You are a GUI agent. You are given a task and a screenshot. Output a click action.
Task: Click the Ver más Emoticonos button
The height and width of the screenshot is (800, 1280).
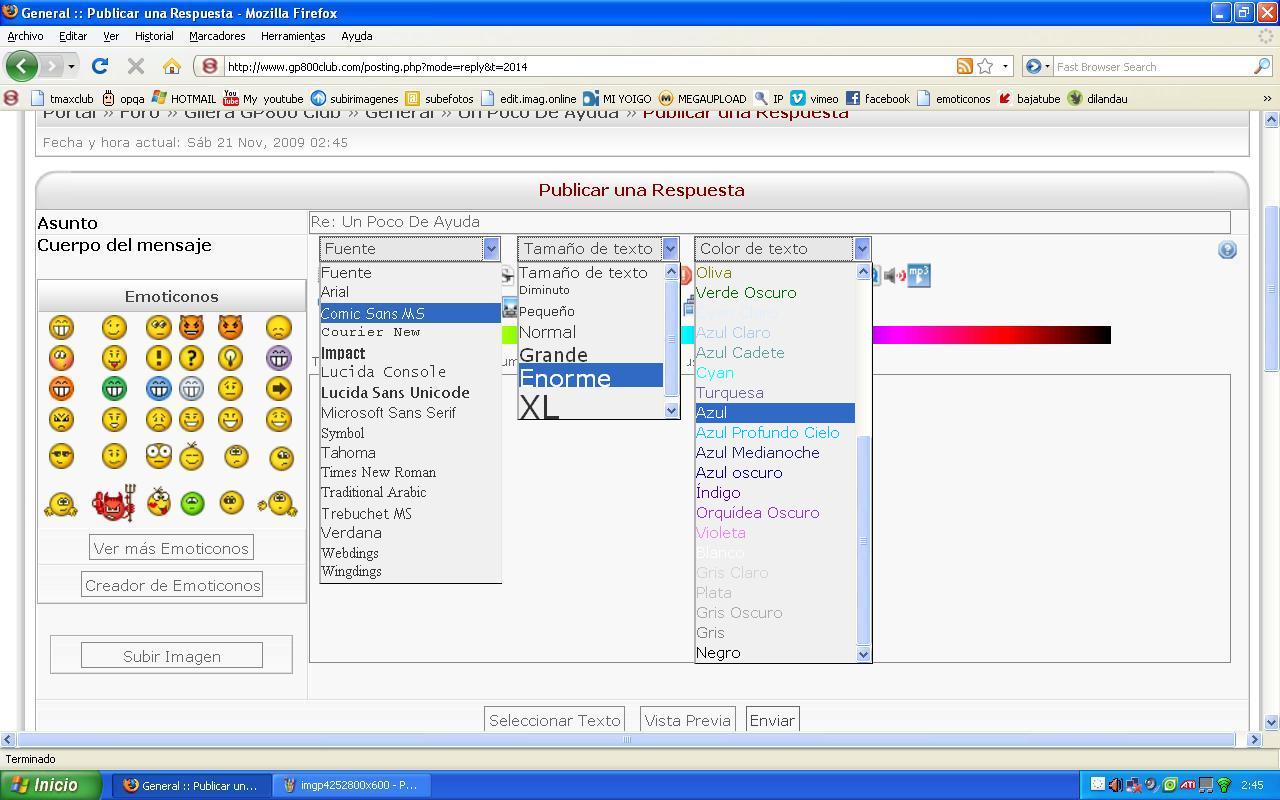(x=171, y=548)
